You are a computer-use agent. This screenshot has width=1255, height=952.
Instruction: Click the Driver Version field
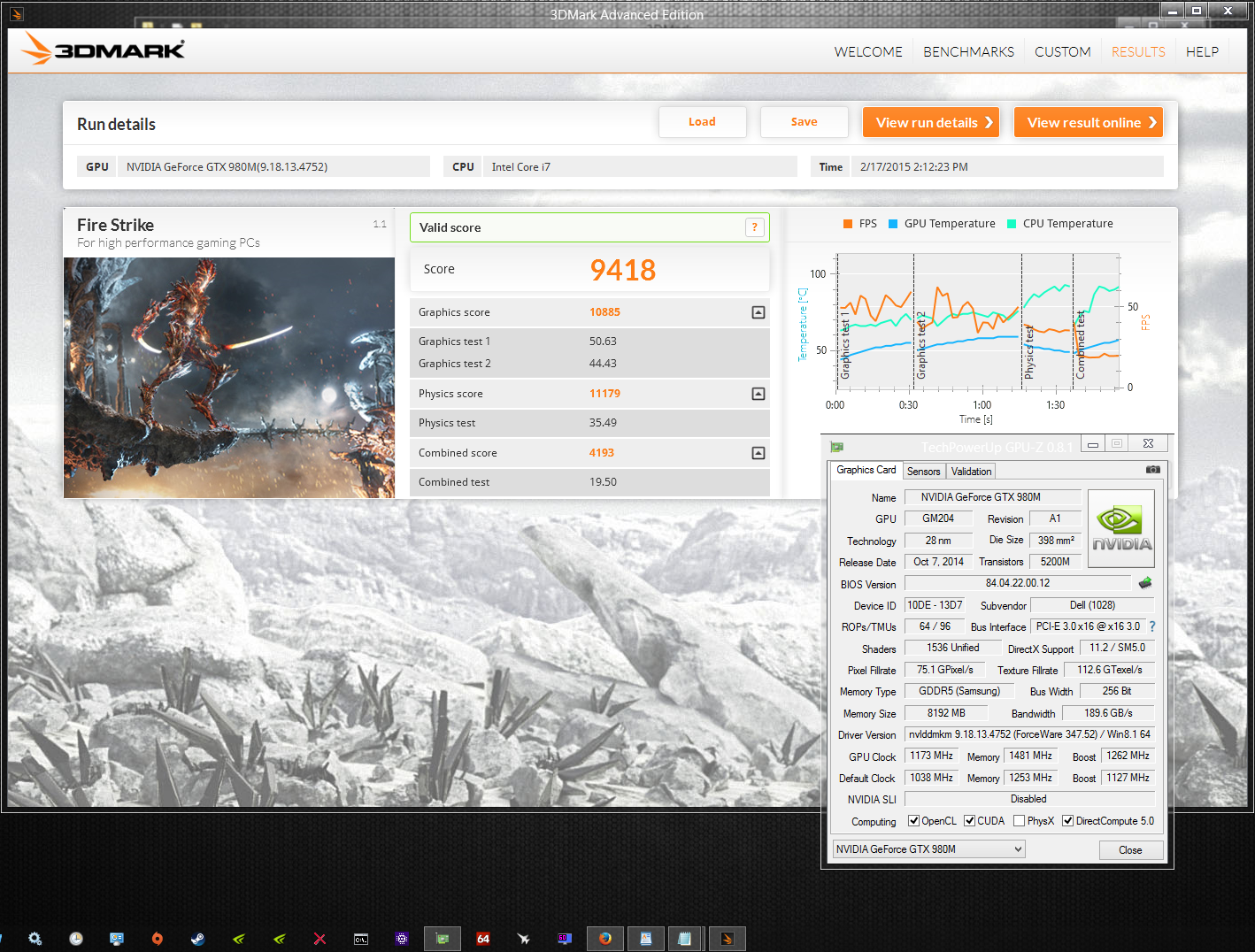coord(1029,734)
